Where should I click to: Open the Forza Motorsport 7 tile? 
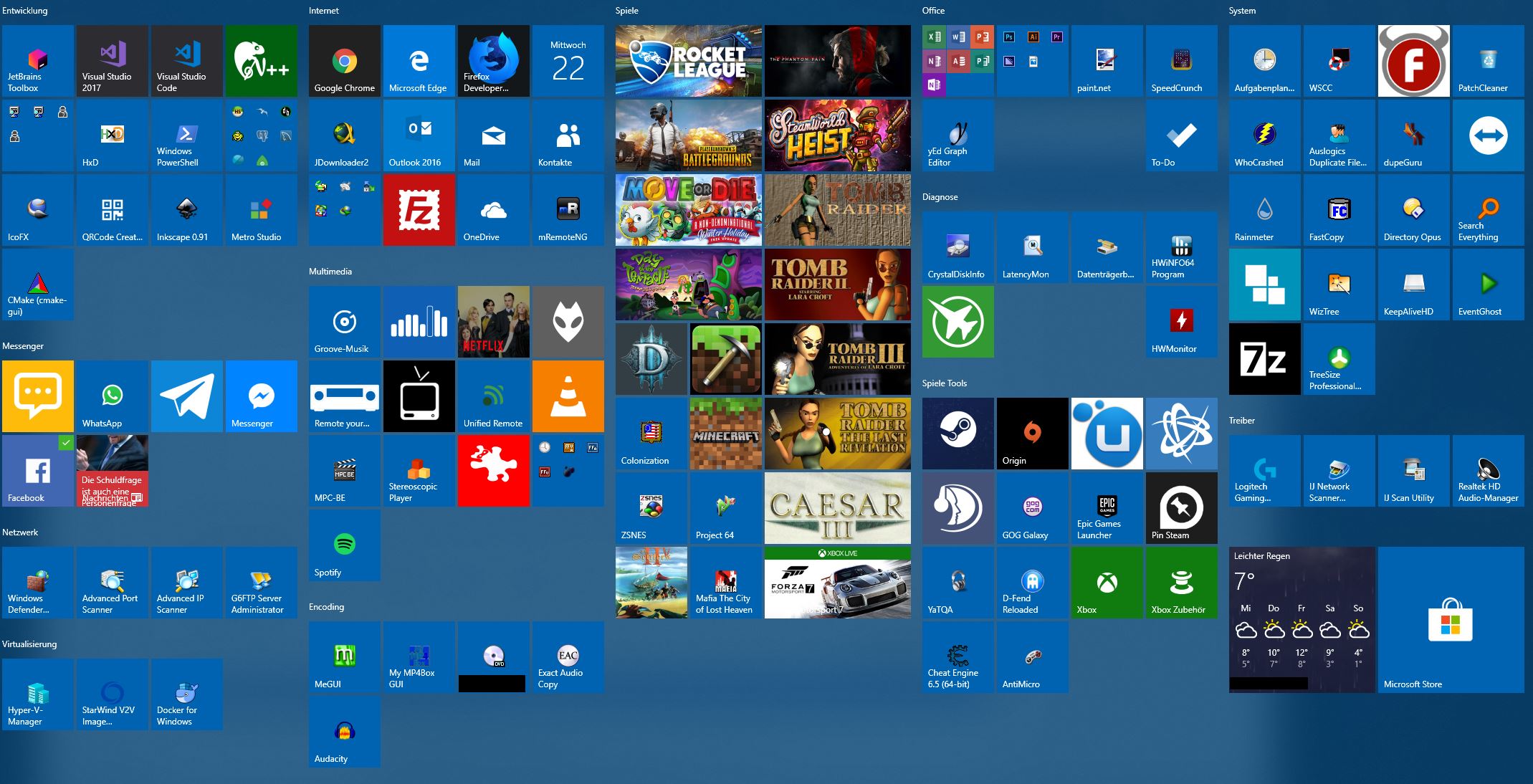click(x=838, y=583)
